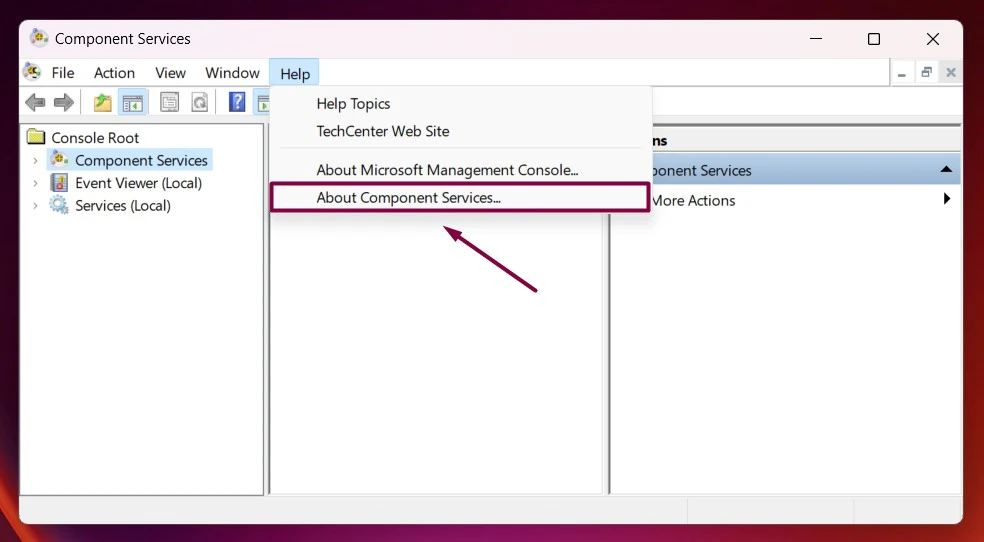
Task: Click the Console Root folder icon
Action: (36, 137)
